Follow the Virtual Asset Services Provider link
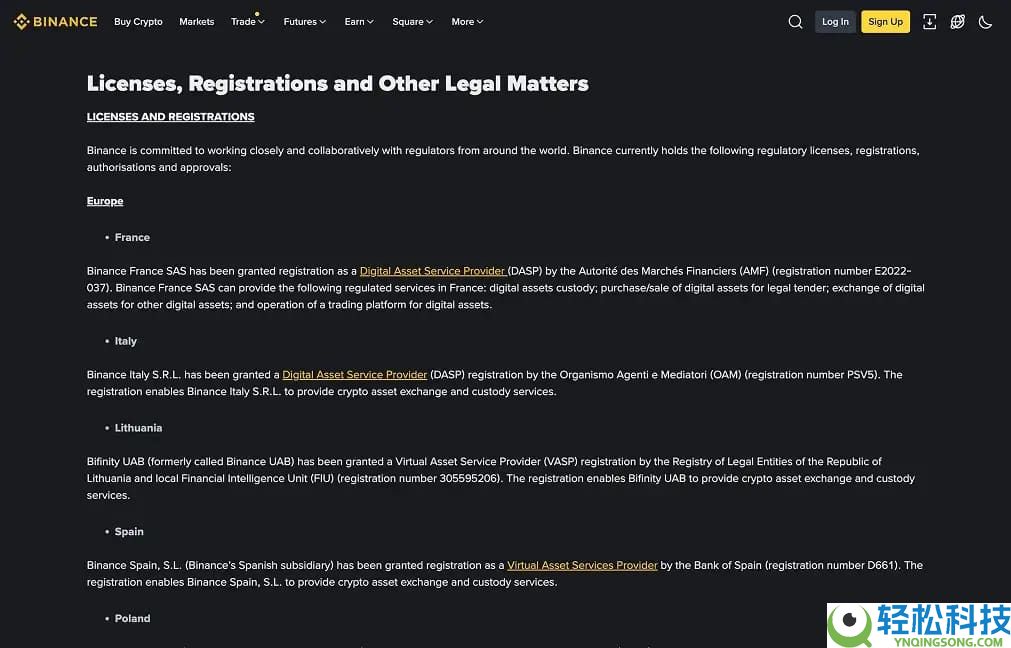Screen dimensions: 1011x648 tap(582, 566)
